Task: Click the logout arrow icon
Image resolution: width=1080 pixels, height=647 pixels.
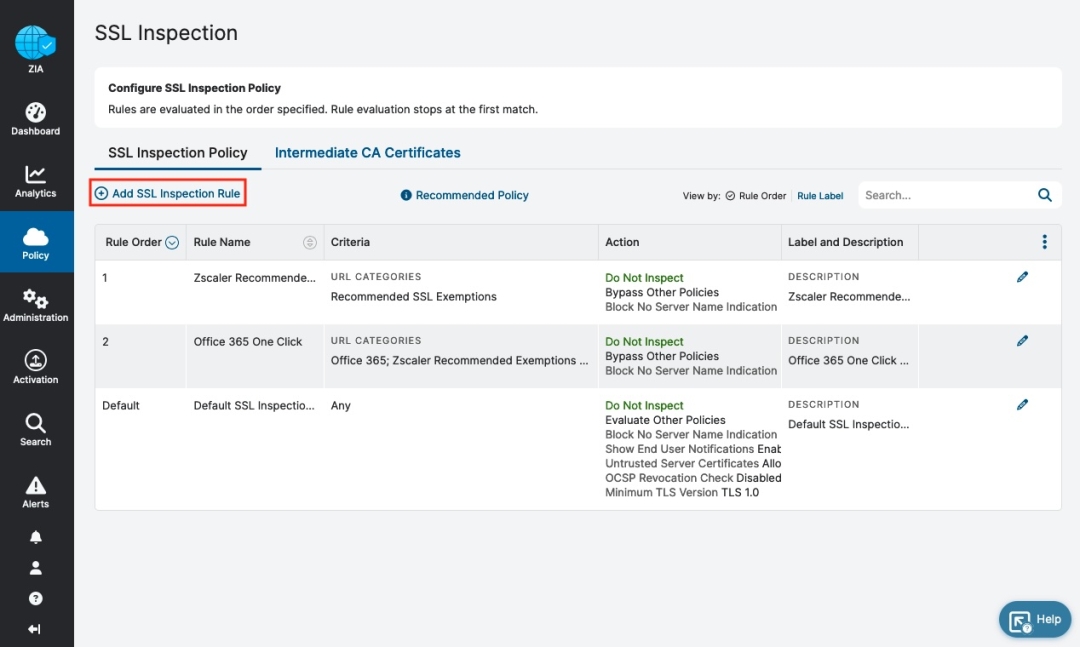Action: [36, 629]
